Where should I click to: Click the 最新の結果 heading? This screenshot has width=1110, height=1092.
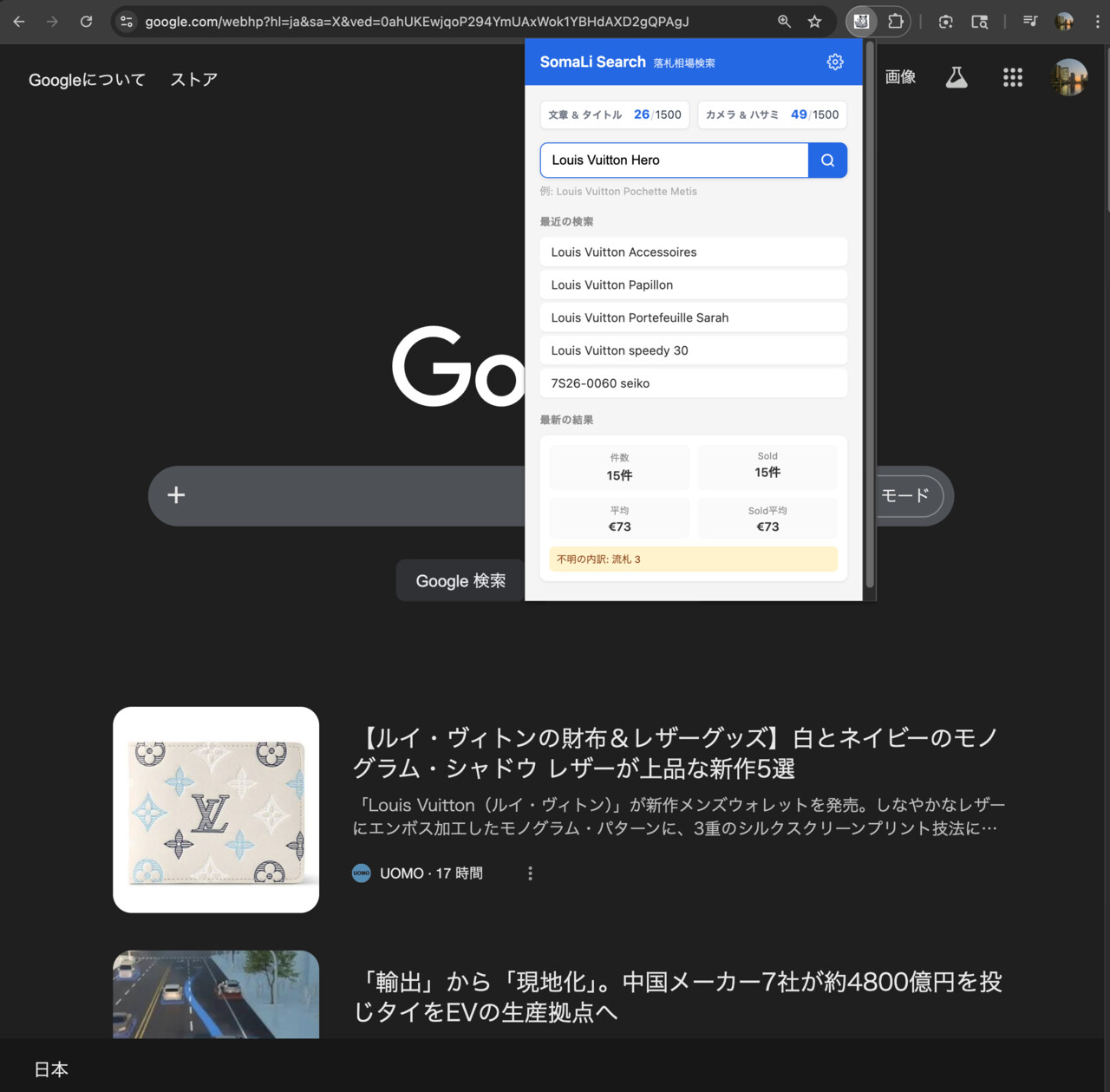coord(566,420)
